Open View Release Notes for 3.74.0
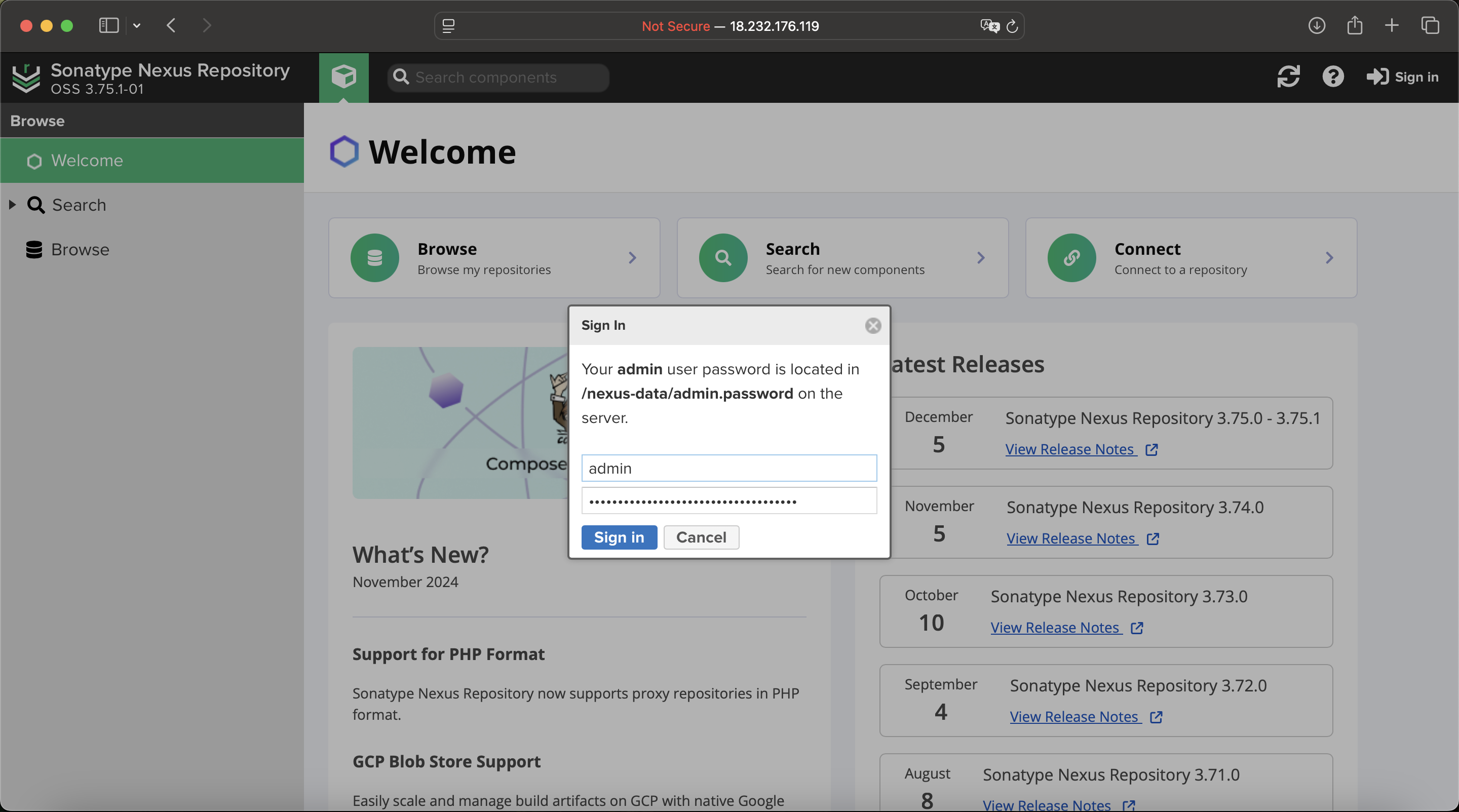1459x812 pixels. coord(1071,538)
